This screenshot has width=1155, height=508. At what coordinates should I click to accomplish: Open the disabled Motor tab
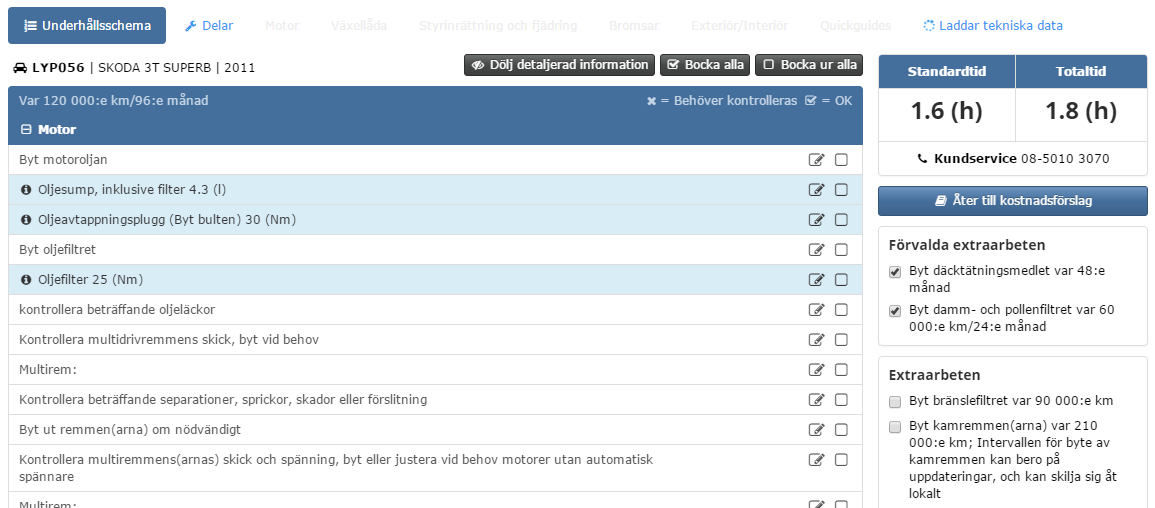[x=282, y=26]
